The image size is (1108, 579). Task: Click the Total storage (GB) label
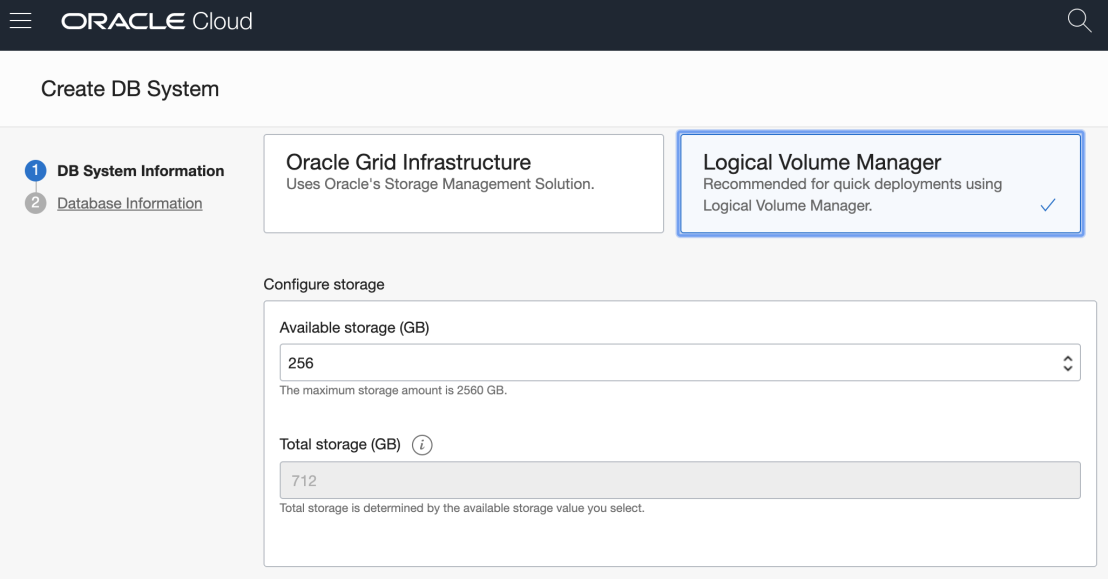339,444
